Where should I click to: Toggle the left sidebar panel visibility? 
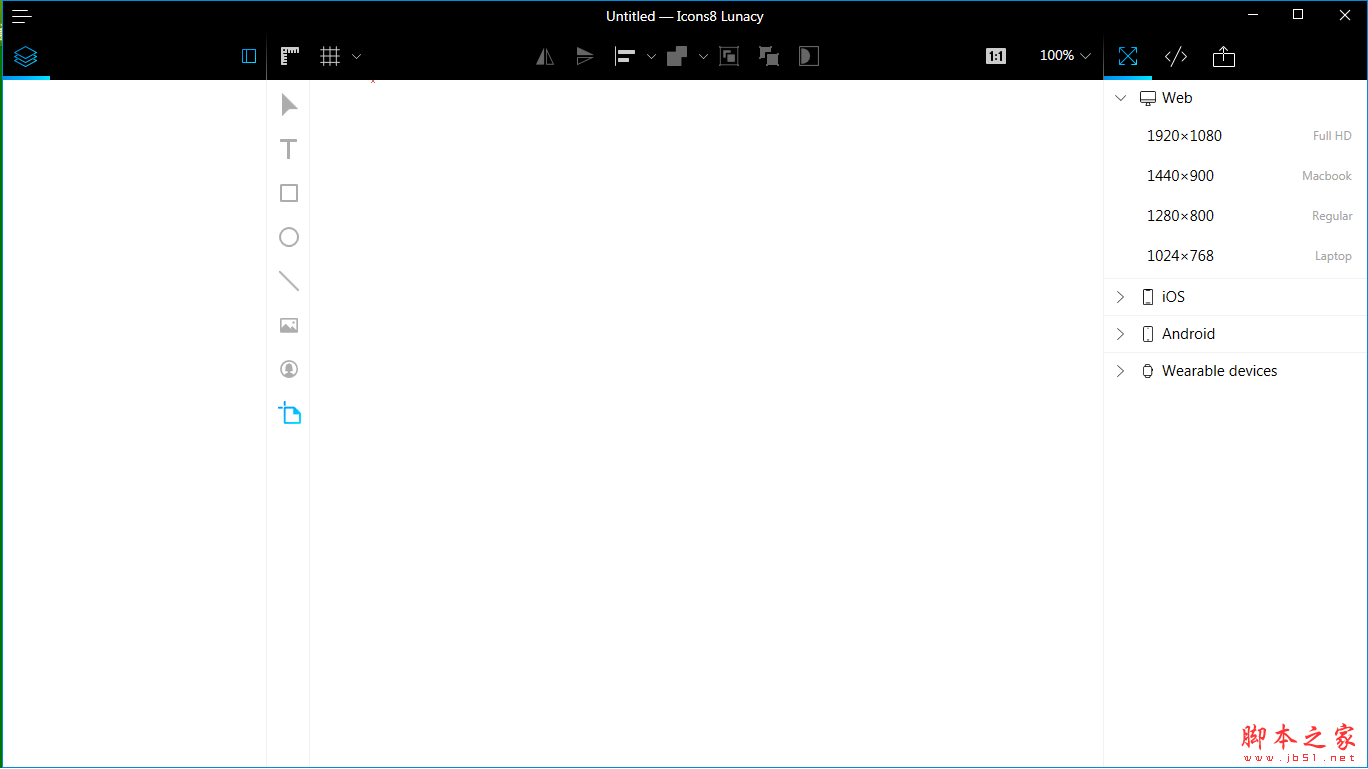click(249, 56)
